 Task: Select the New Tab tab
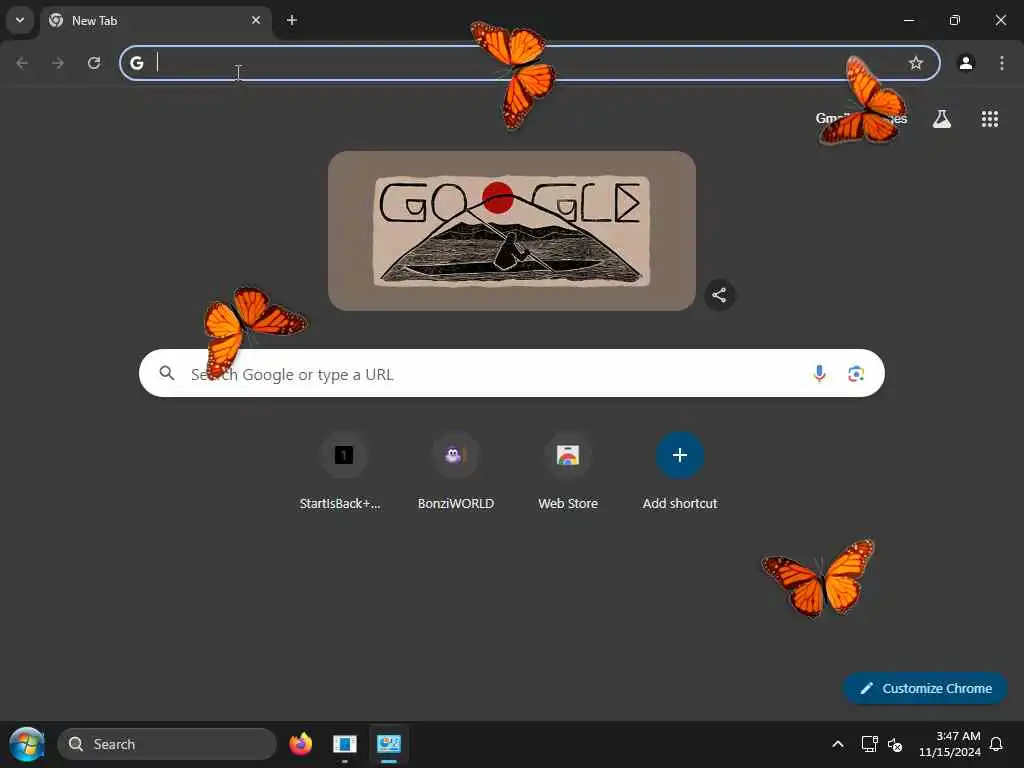tap(157, 21)
